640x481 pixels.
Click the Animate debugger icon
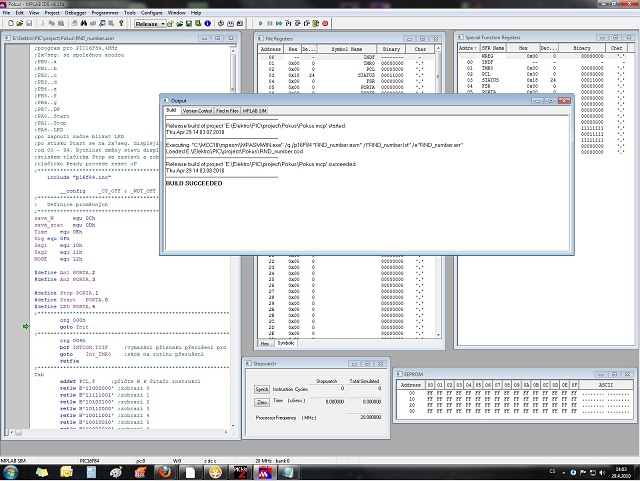(279, 23)
